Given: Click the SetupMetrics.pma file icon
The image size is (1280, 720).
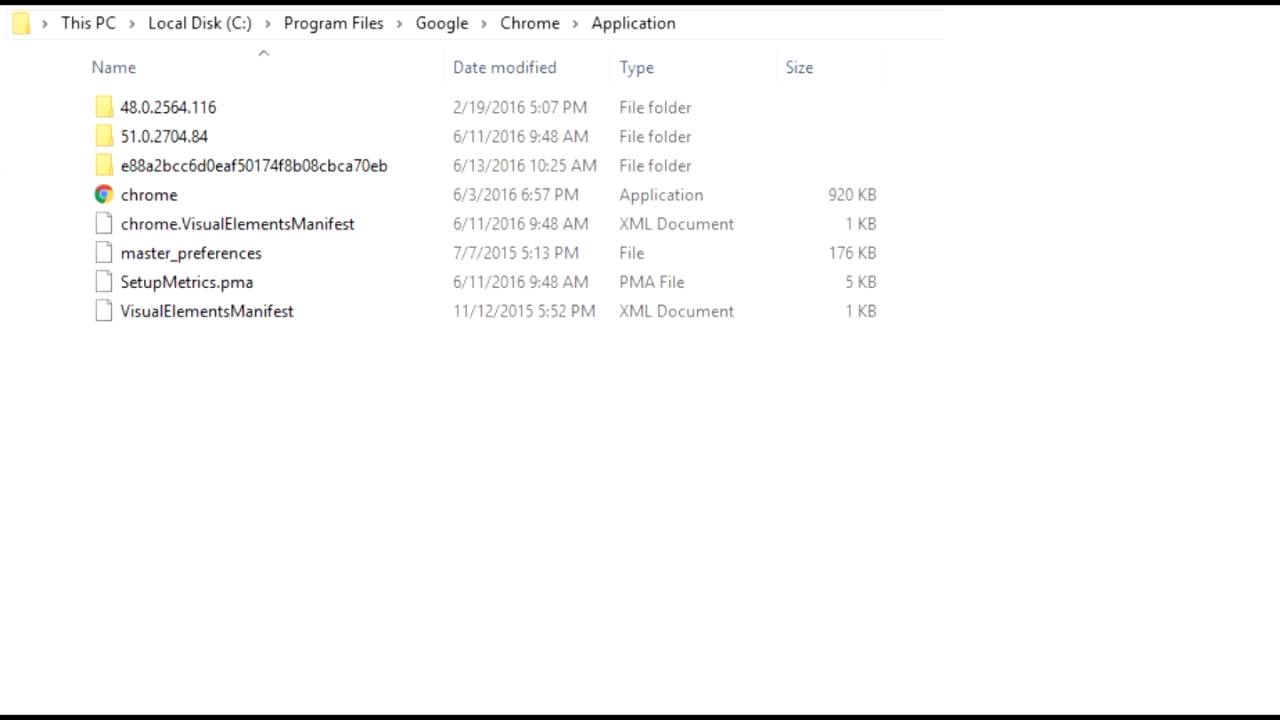Looking at the screenshot, I should [104, 282].
